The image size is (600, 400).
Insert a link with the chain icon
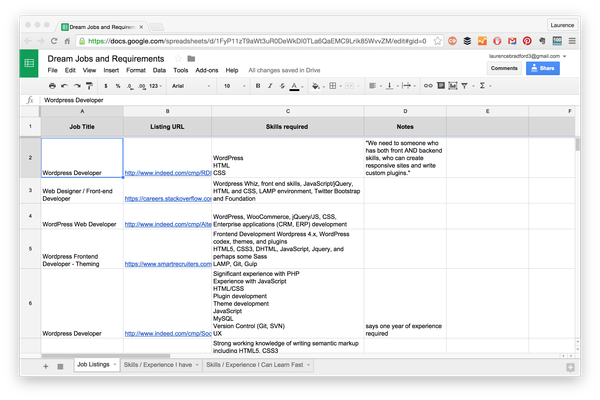pyautogui.click(x=428, y=86)
